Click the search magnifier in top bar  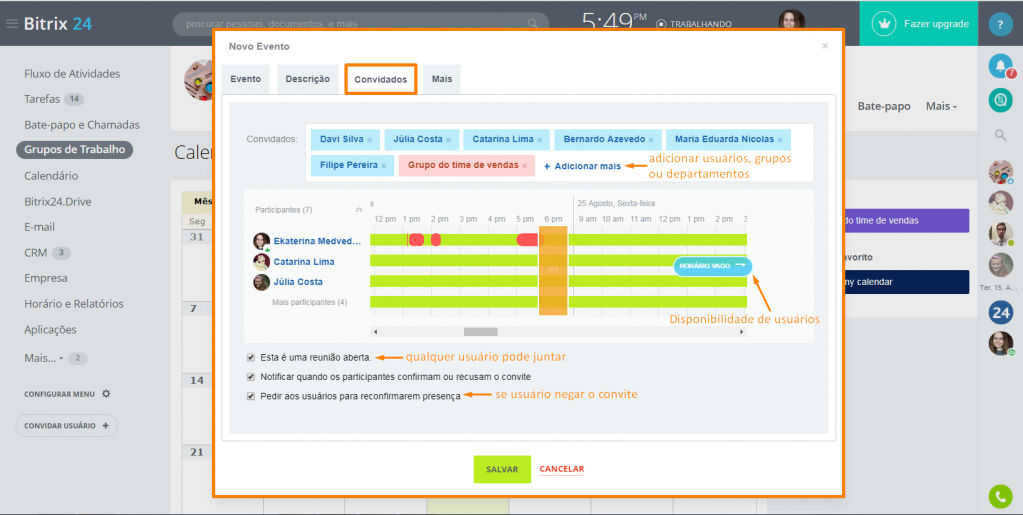click(532, 23)
